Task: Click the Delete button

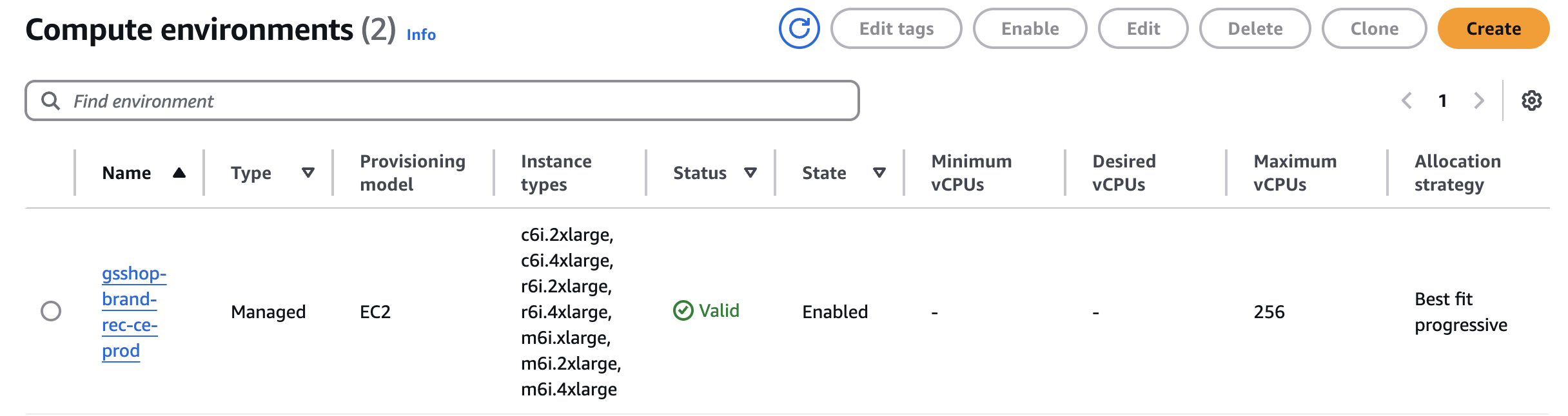Action: (1255, 28)
